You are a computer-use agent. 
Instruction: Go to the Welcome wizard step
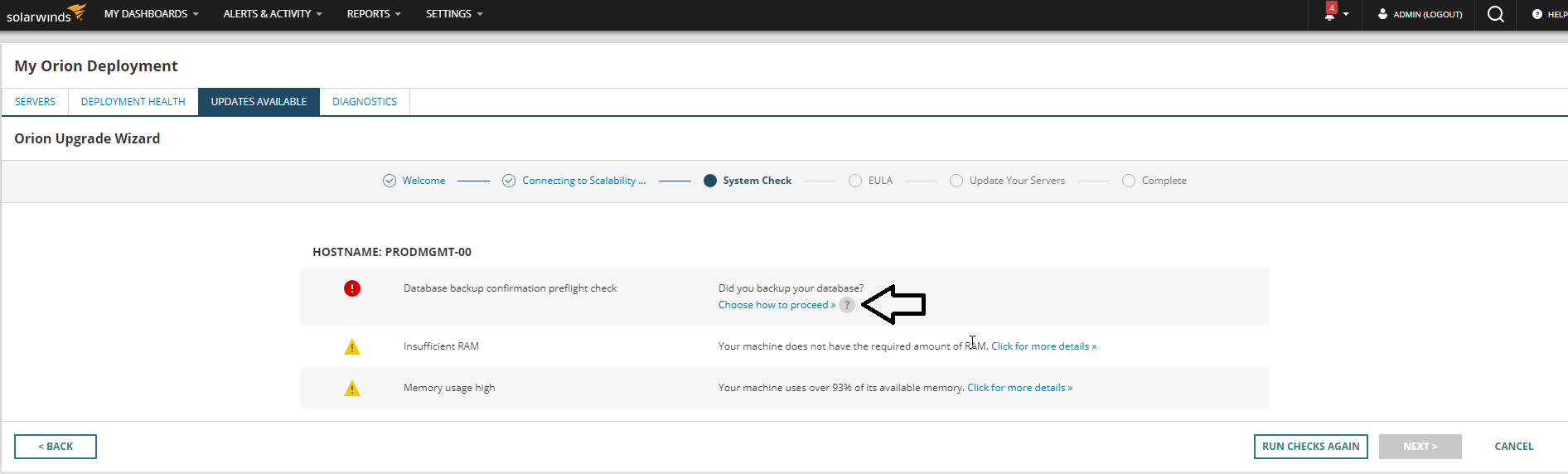414,181
